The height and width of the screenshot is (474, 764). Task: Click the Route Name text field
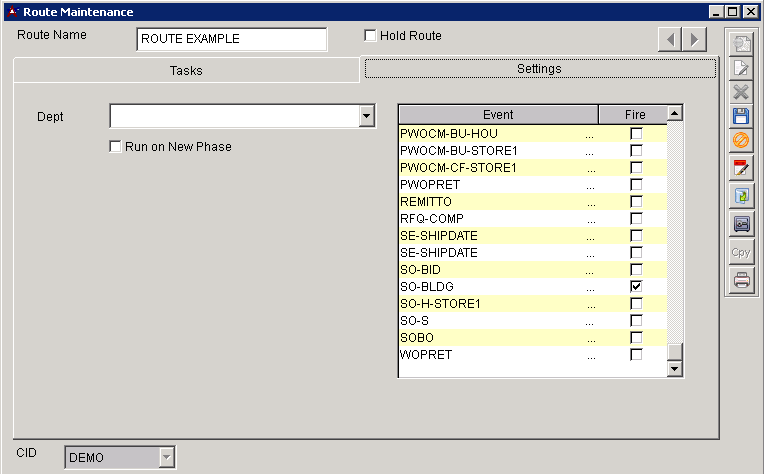231,39
